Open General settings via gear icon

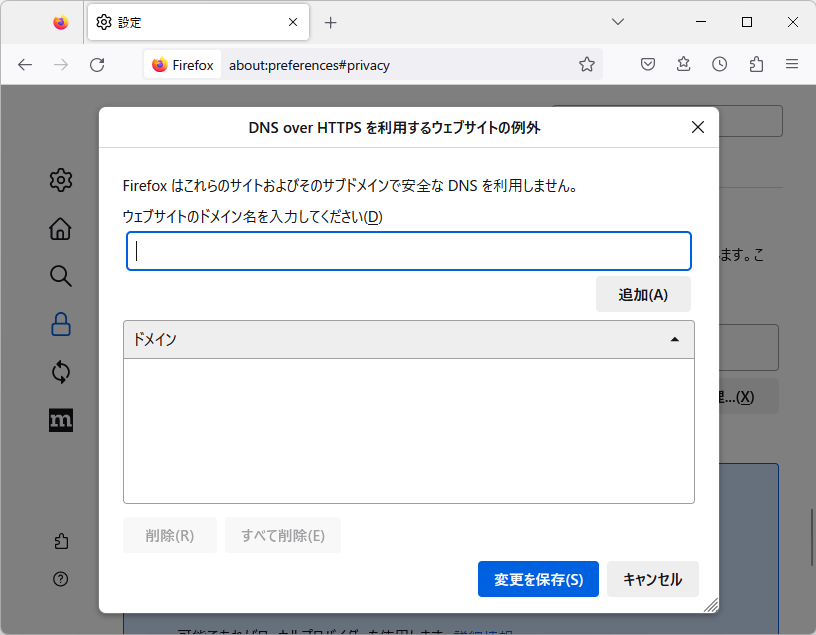pos(60,180)
